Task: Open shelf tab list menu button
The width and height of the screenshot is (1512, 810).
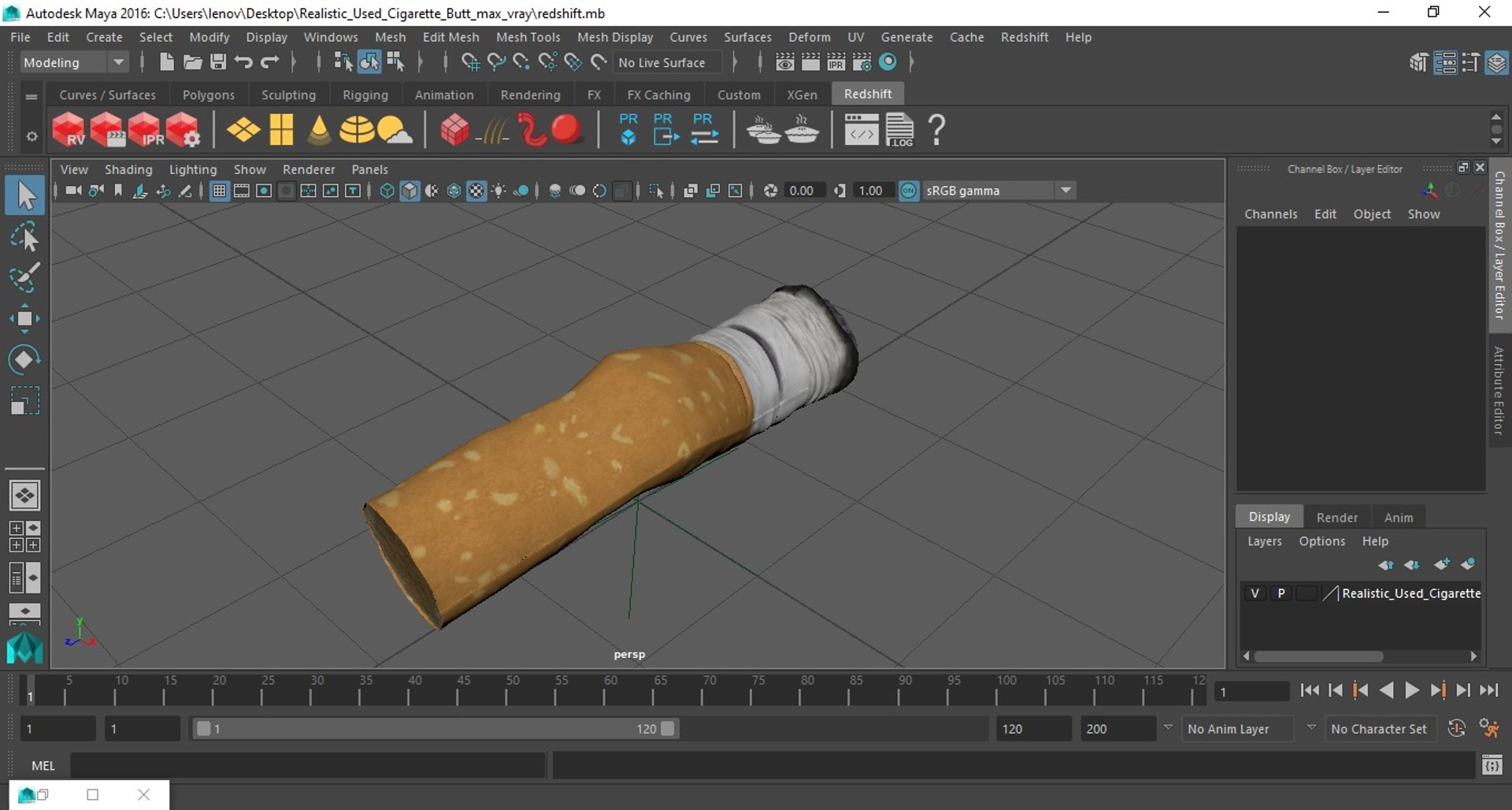Action: point(31,96)
